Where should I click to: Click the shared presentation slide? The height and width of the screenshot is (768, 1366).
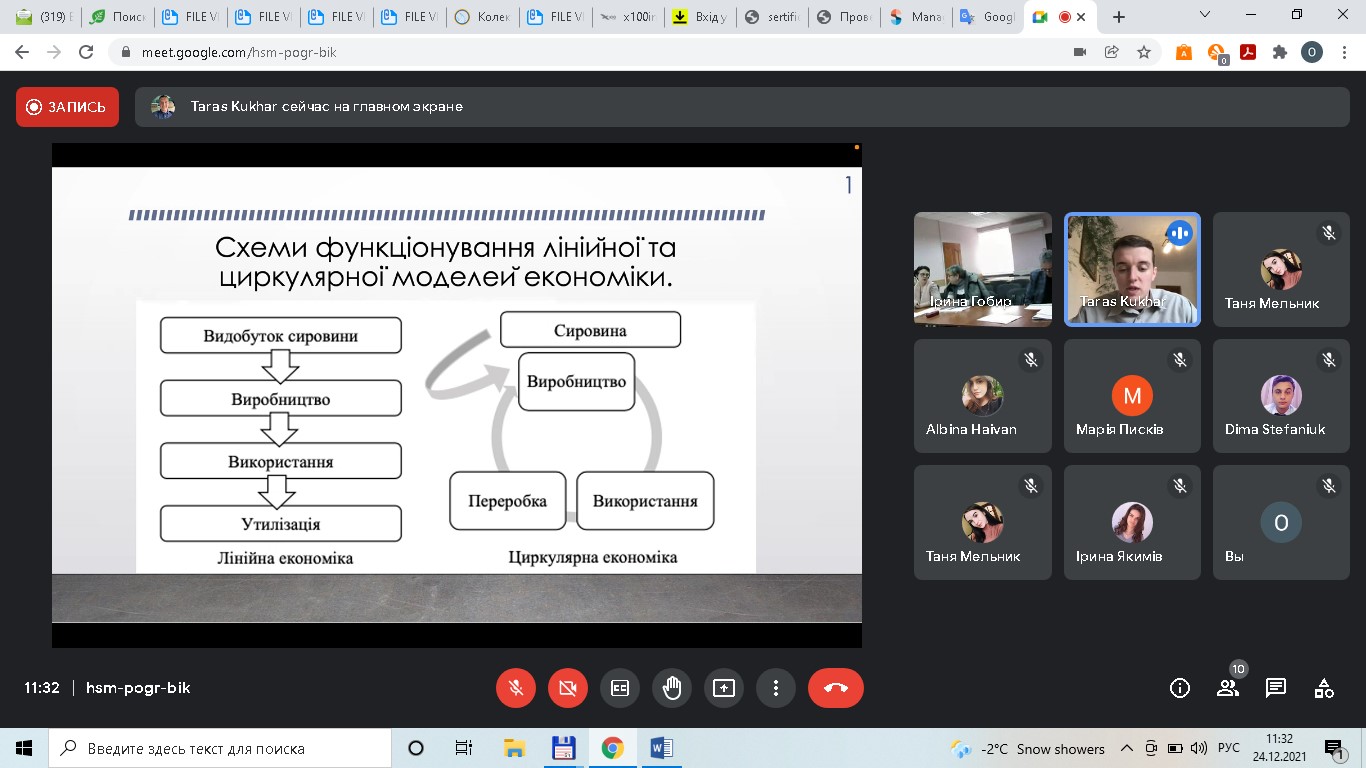(456, 395)
